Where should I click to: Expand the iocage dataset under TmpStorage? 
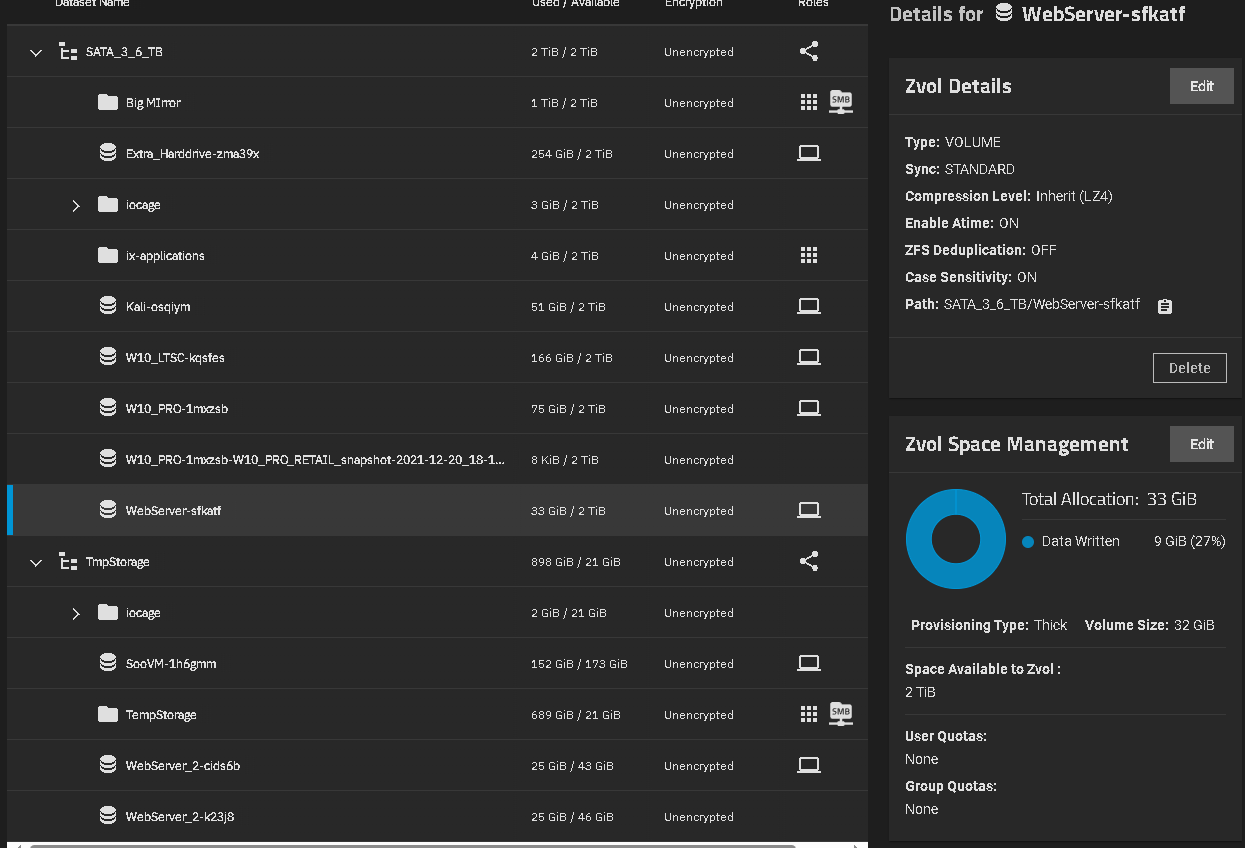[x=76, y=613]
